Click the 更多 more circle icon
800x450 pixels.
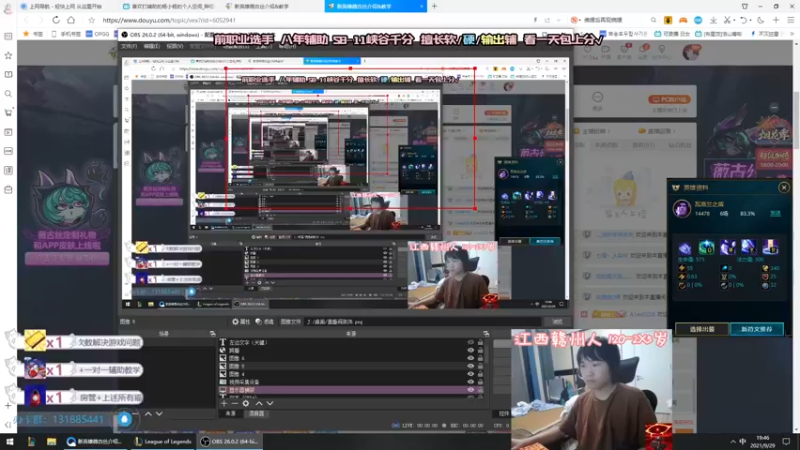click(597, 97)
